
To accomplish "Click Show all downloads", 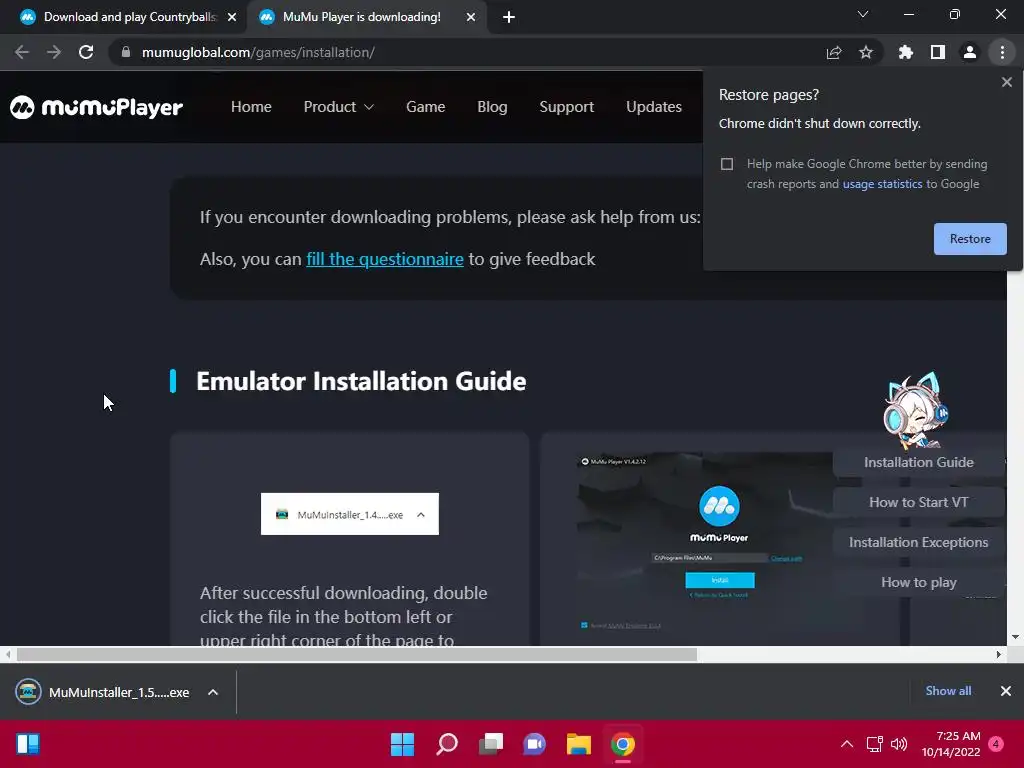I will pyautogui.click(x=948, y=691).
